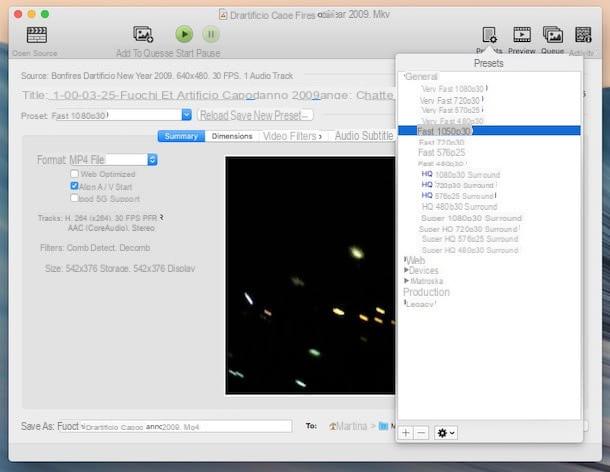Expand the Web presets group
The width and height of the screenshot is (610, 472).
coord(405,259)
